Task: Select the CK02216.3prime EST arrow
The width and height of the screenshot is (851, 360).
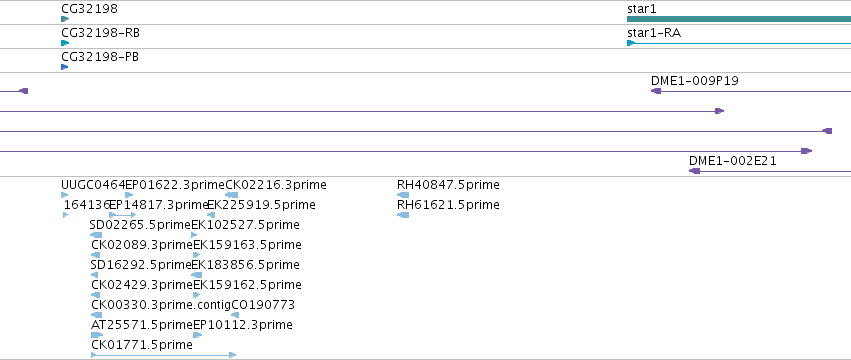Action: (x=232, y=195)
